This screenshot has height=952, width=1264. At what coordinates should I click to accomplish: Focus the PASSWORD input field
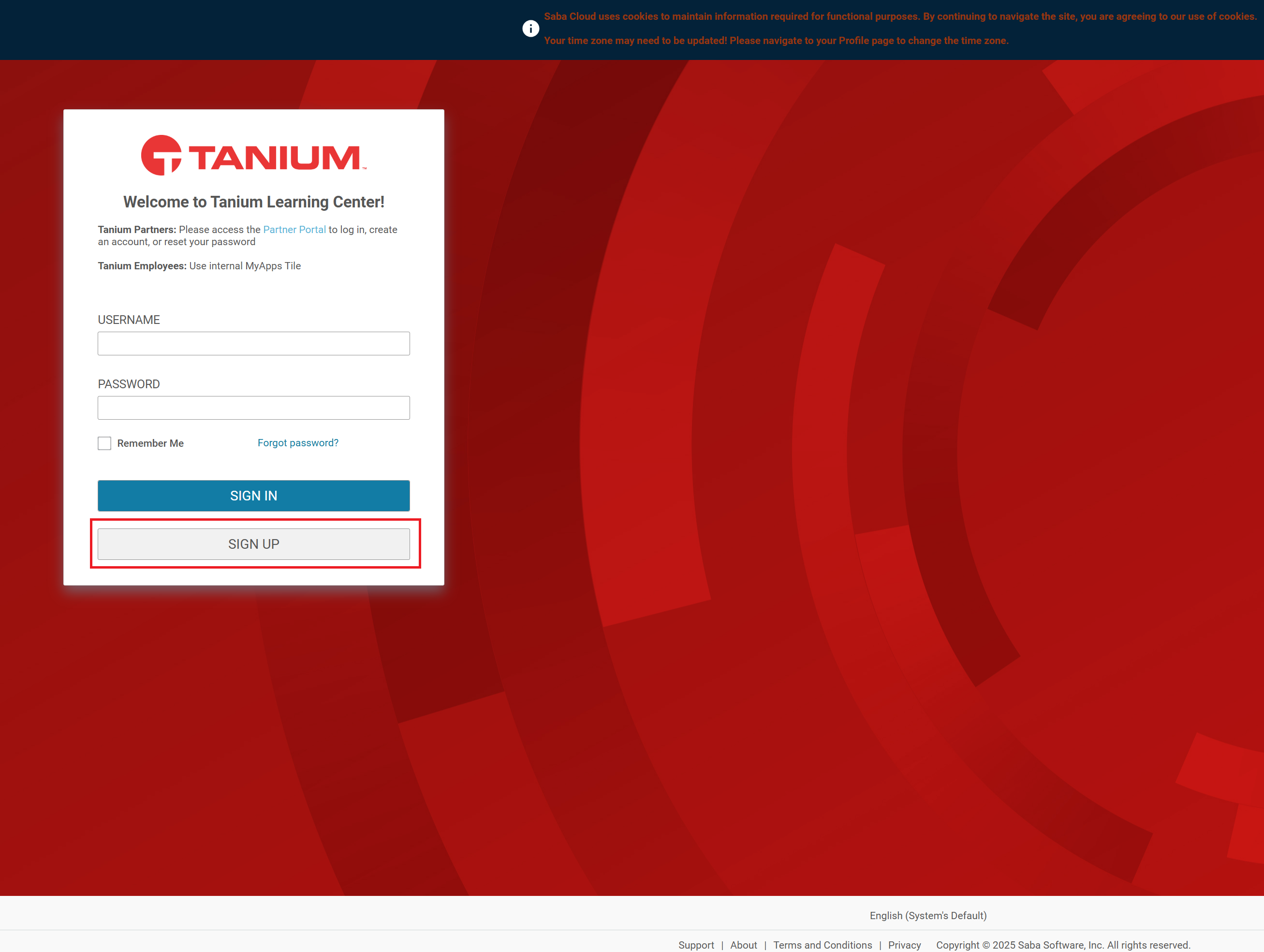pos(254,408)
